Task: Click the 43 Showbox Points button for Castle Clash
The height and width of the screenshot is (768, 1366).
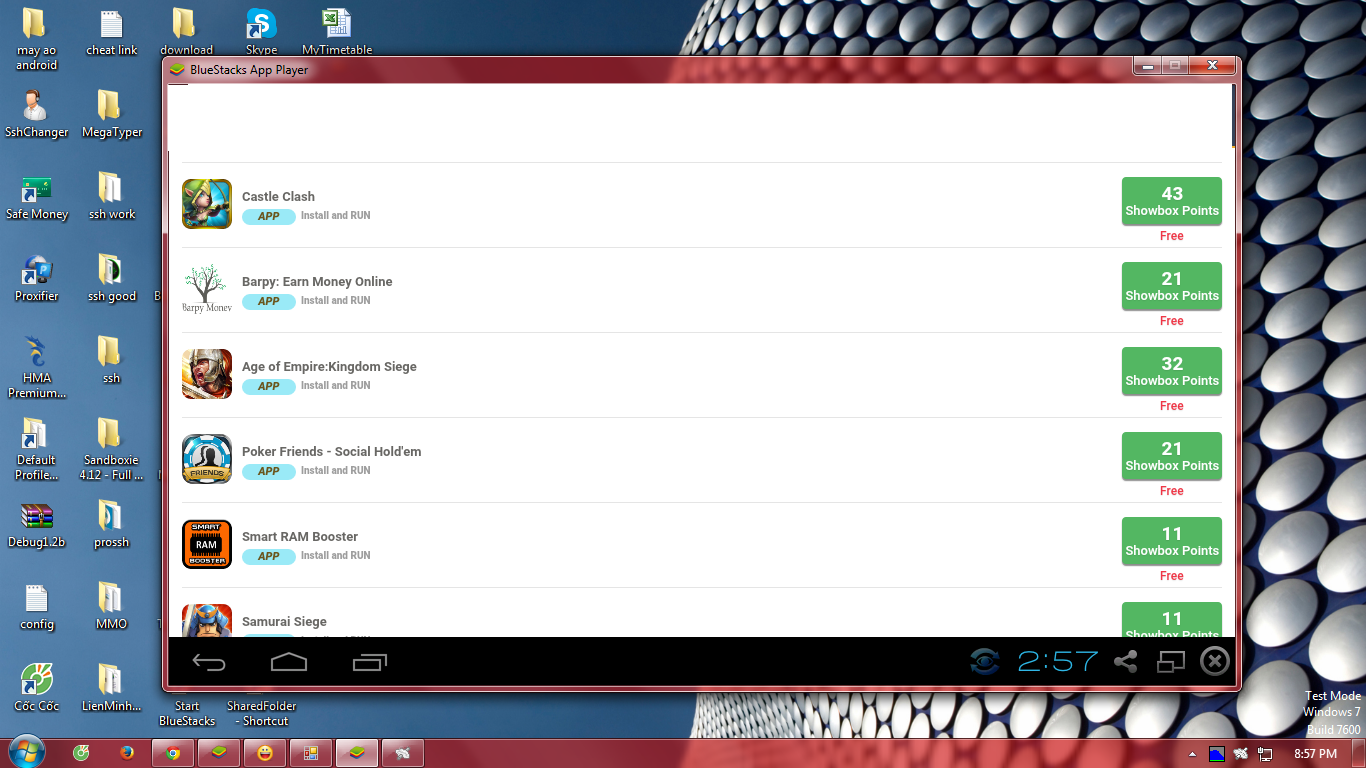Action: pyautogui.click(x=1172, y=201)
